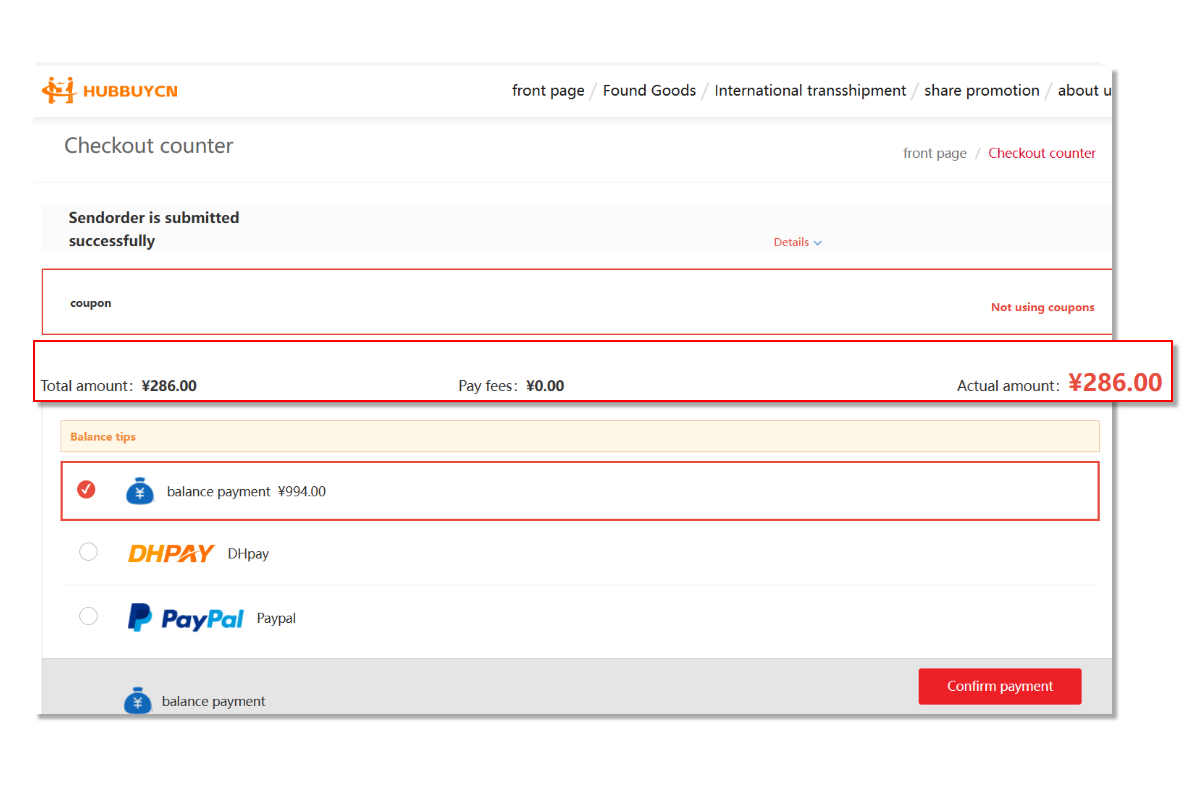Click the Balance tips notice bar
This screenshot has height=797, width=1203.
(x=579, y=436)
